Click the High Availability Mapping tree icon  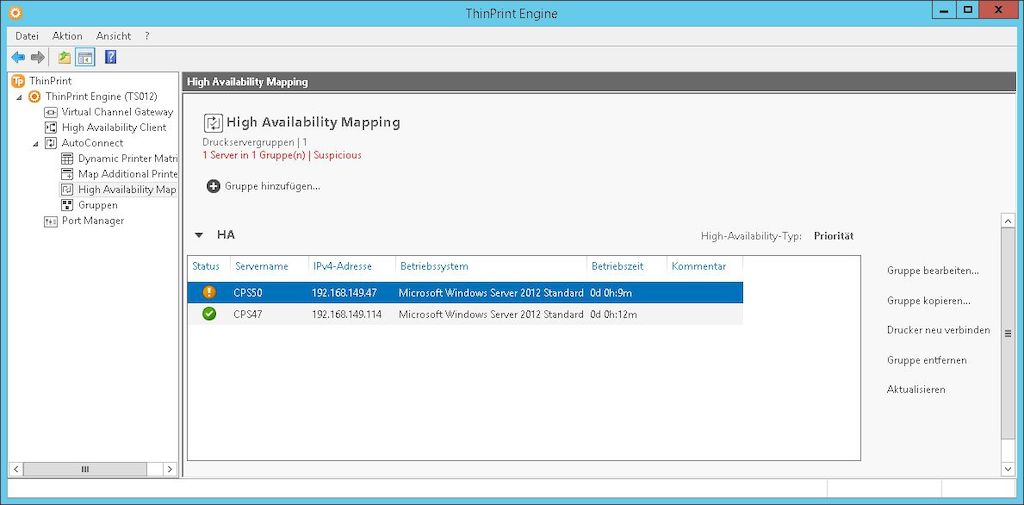[67, 189]
